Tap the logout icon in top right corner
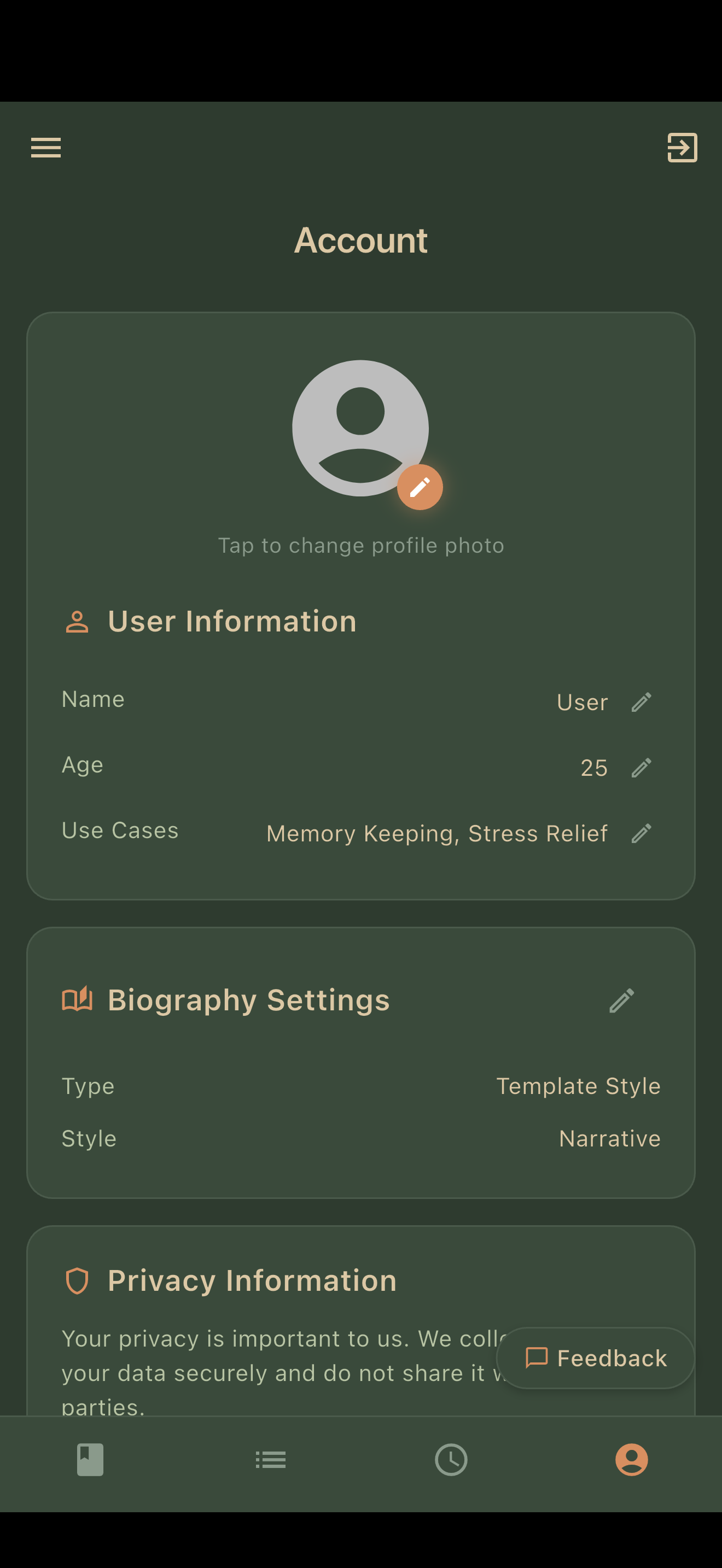Image resolution: width=722 pixels, height=1568 pixels. click(x=682, y=147)
